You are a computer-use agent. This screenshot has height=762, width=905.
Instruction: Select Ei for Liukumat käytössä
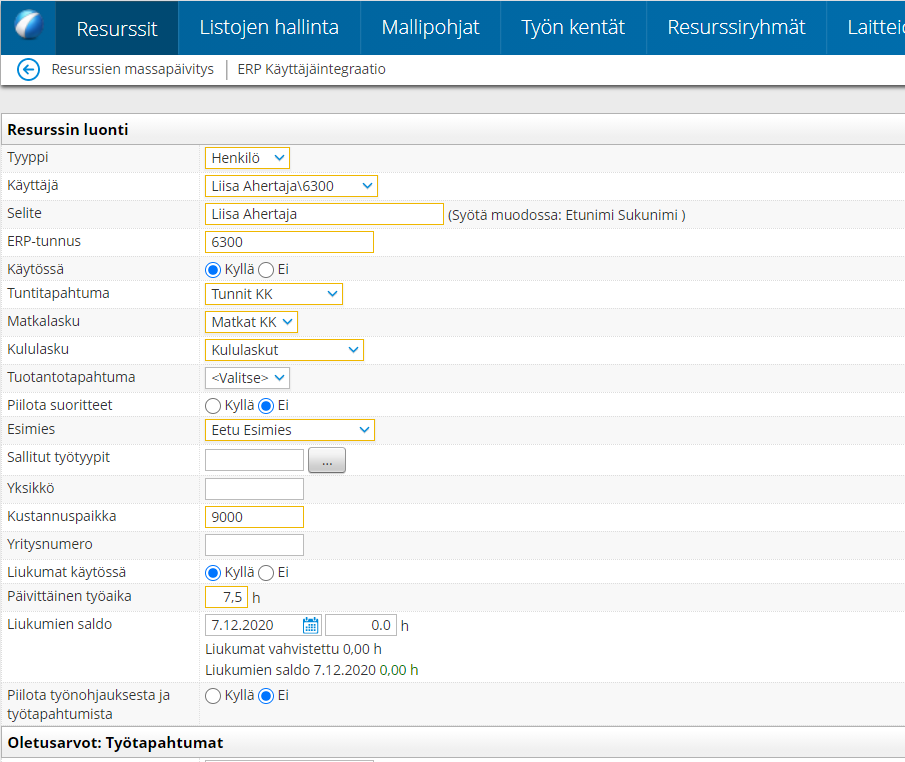click(266, 573)
